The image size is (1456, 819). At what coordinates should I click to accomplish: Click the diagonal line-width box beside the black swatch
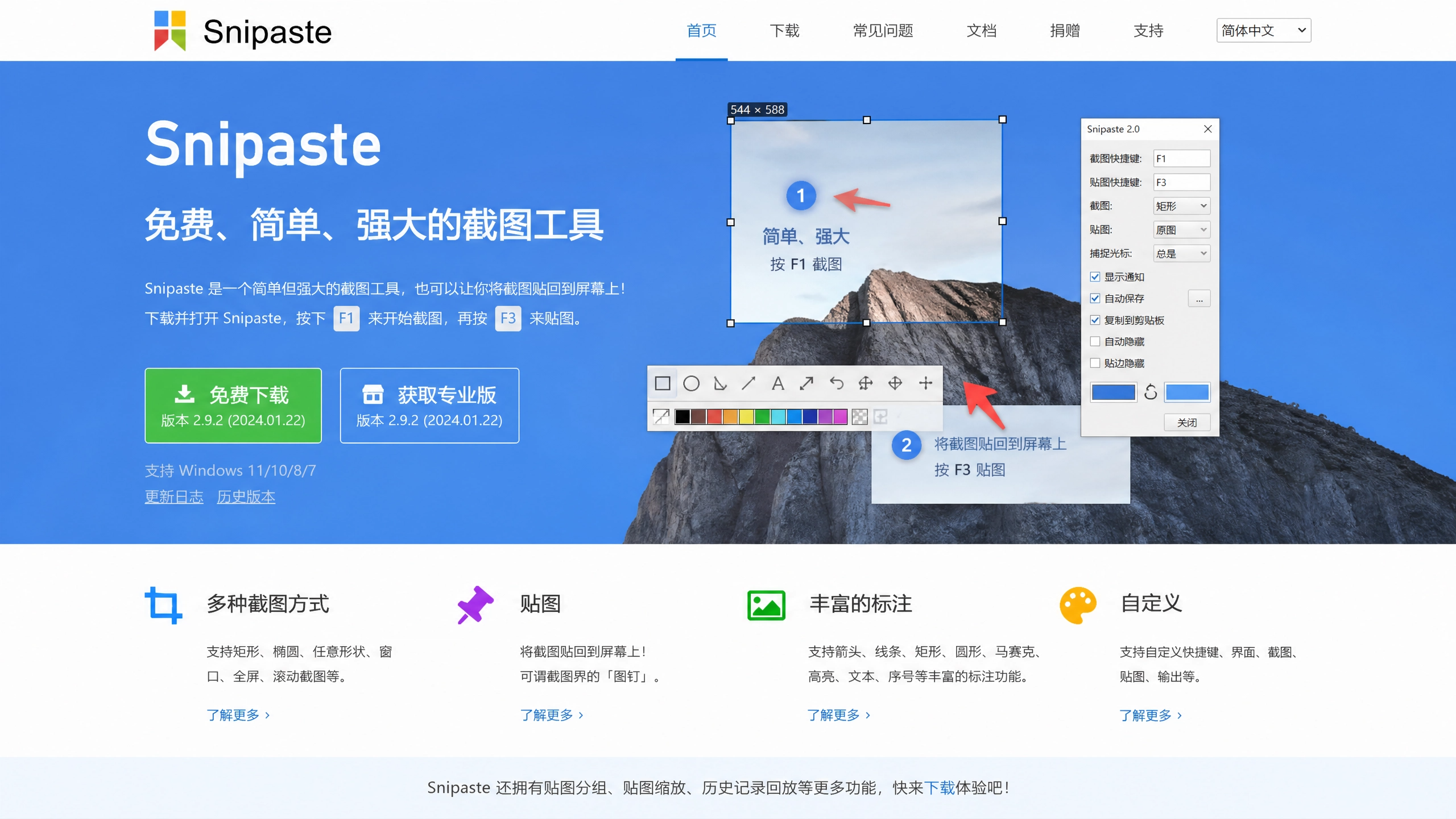661,417
